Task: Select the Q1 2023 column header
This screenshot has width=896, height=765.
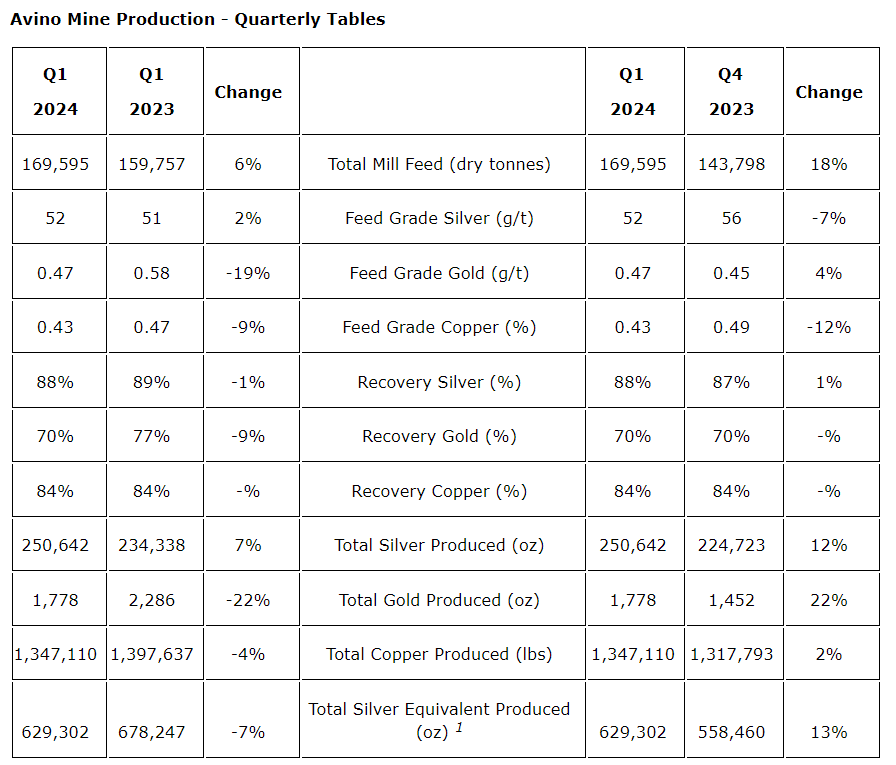Action: [151, 91]
